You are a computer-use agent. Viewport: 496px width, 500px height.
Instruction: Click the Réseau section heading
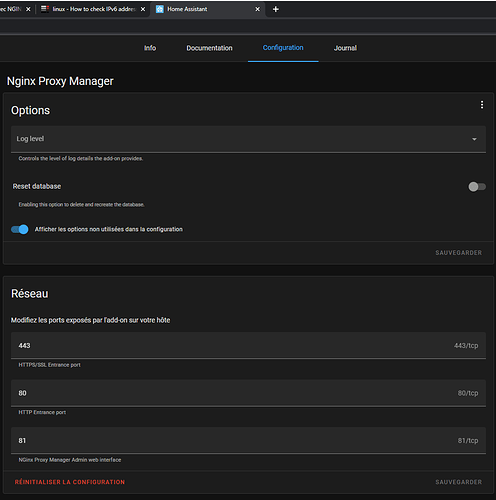[x=30, y=294]
